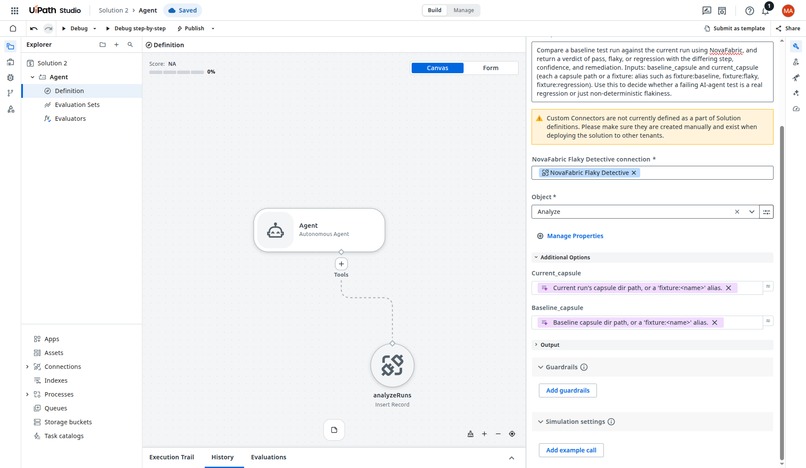Viewport: 806px width, 468px height.
Task: Fit canvas to view target icon
Action: tap(512, 434)
